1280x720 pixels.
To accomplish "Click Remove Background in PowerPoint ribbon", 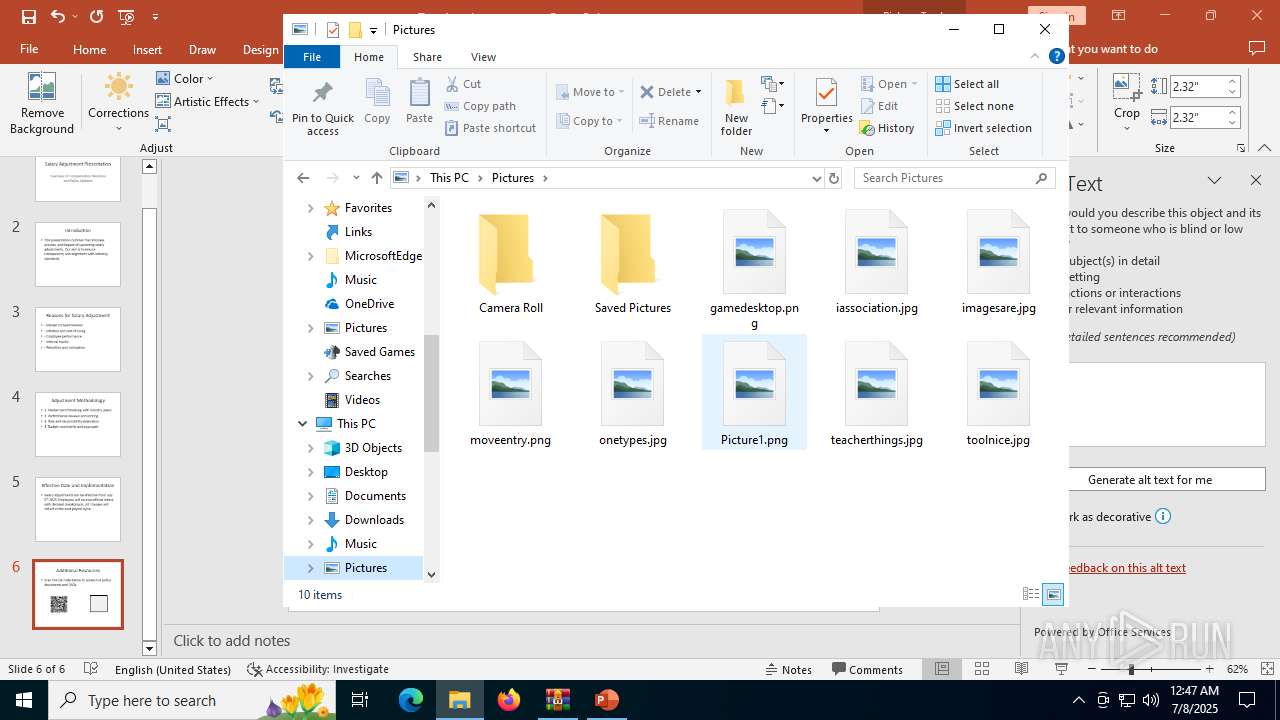I will click(x=42, y=104).
